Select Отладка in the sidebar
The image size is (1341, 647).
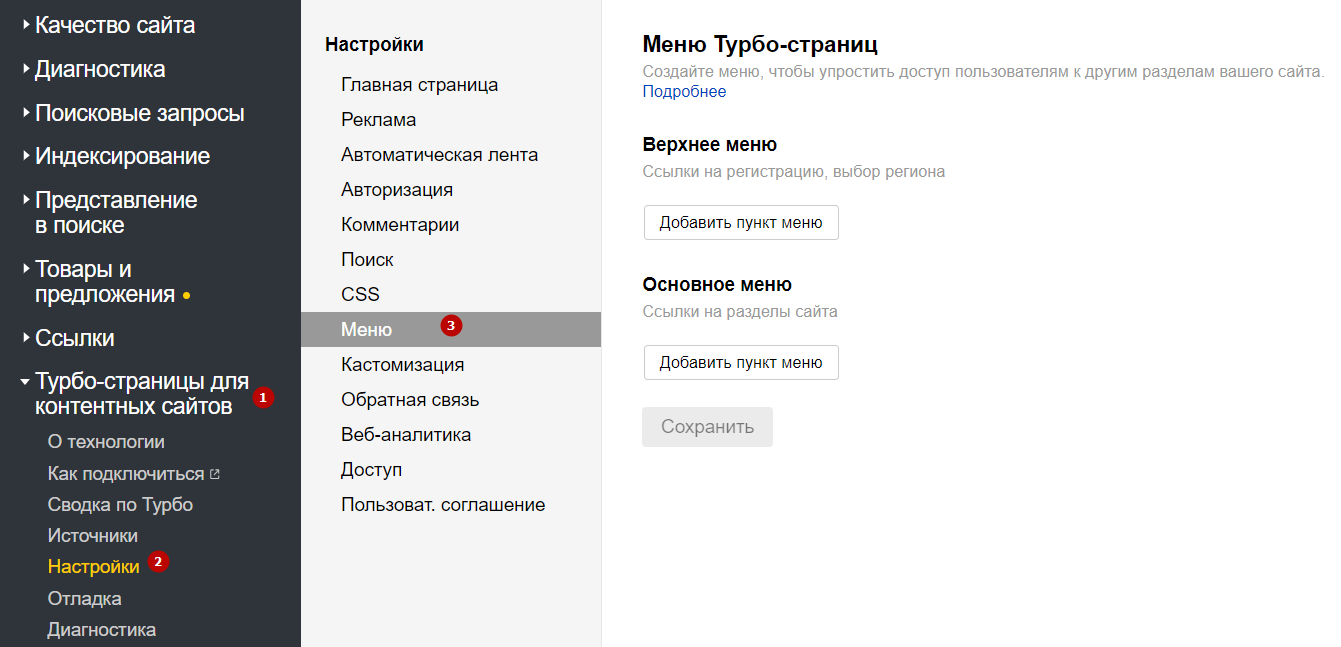[x=84, y=598]
